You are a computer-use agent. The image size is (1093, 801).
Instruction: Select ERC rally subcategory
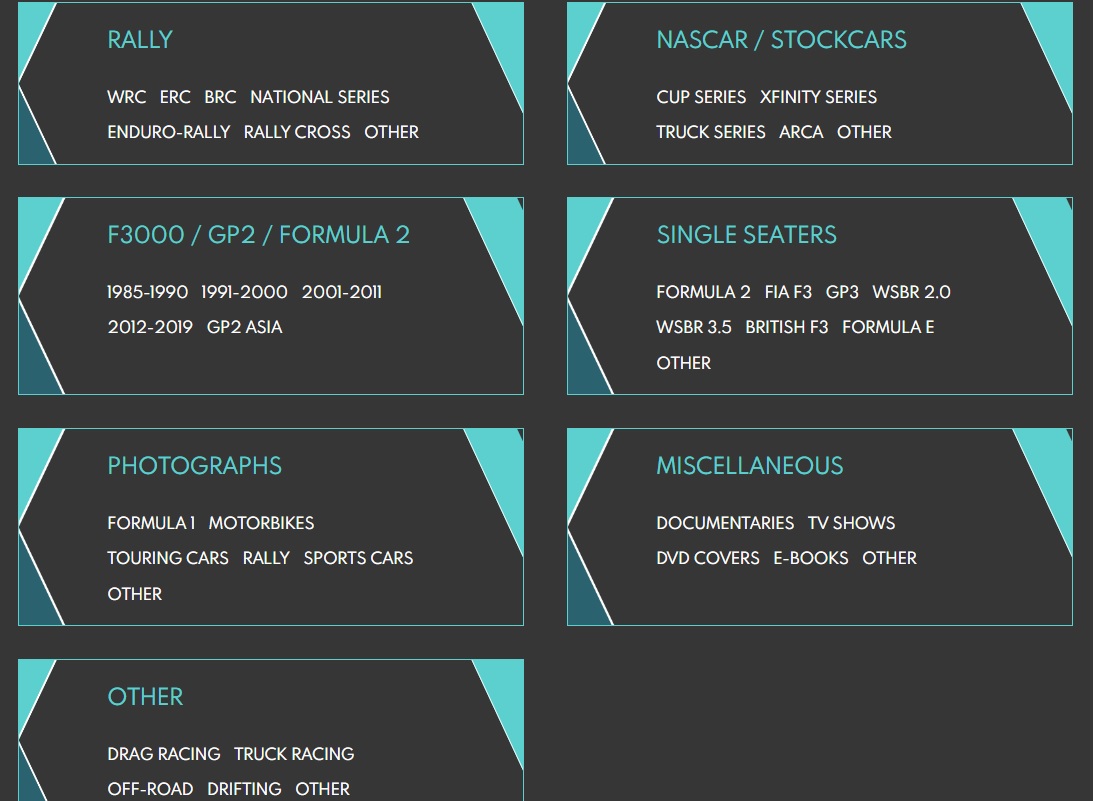point(175,97)
